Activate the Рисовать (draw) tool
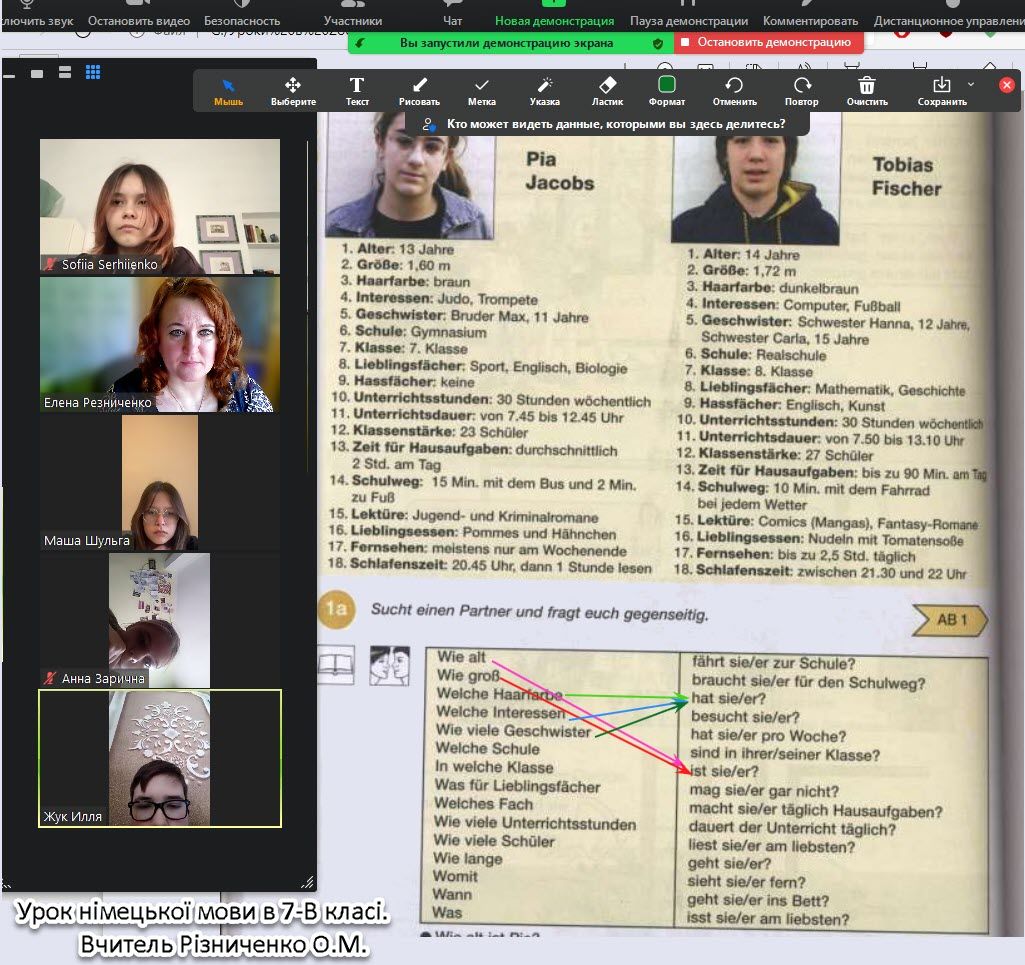1025x965 pixels. [x=419, y=91]
